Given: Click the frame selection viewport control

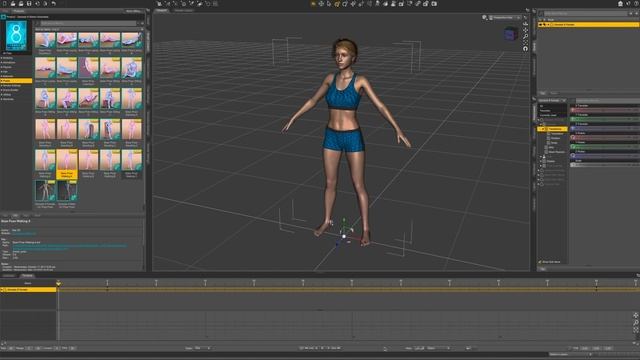Looking at the screenshot, I should click(x=525, y=42).
